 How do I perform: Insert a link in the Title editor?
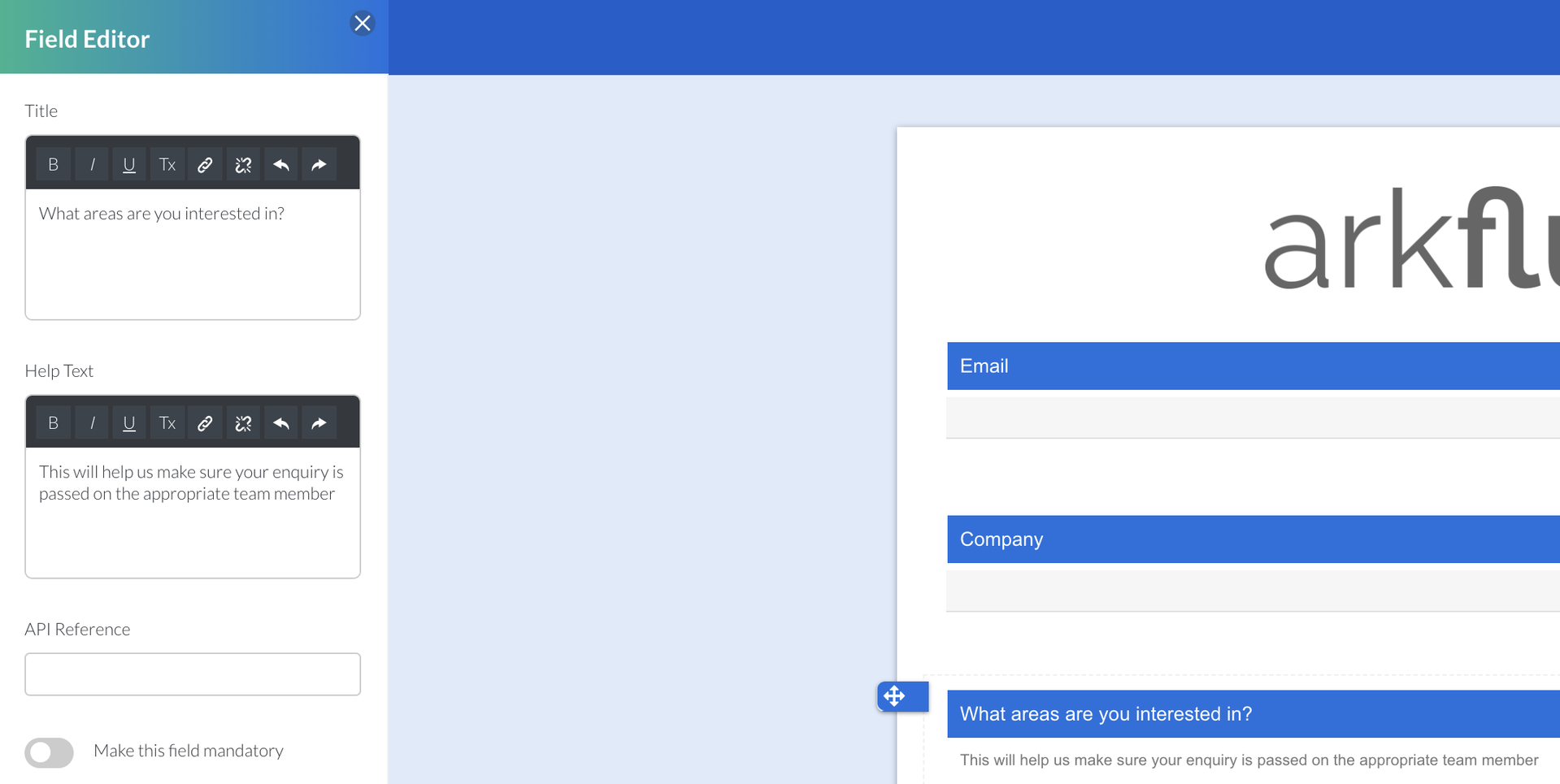(205, 163)
